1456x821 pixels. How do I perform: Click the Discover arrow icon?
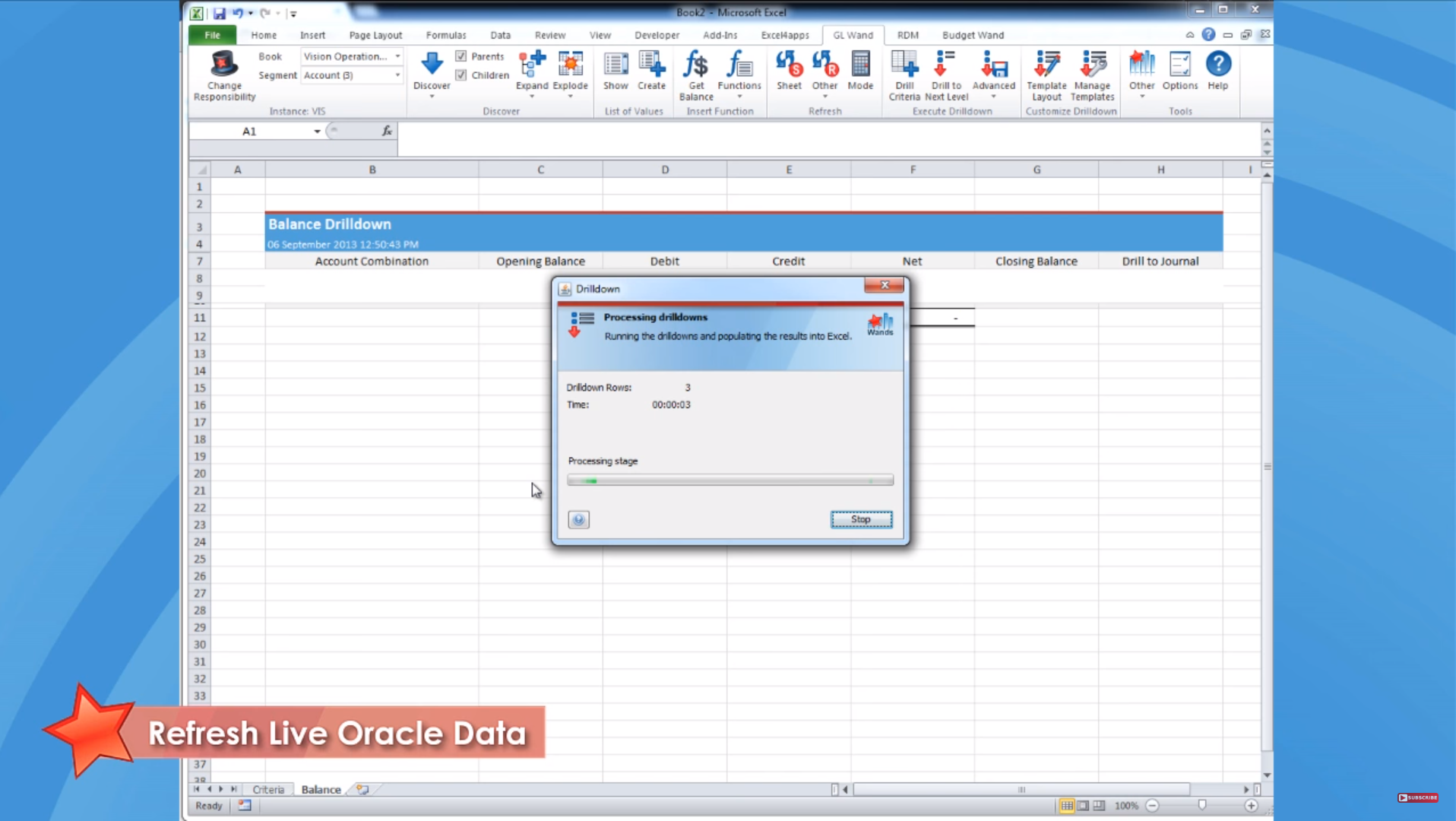(x=432, y=64)
